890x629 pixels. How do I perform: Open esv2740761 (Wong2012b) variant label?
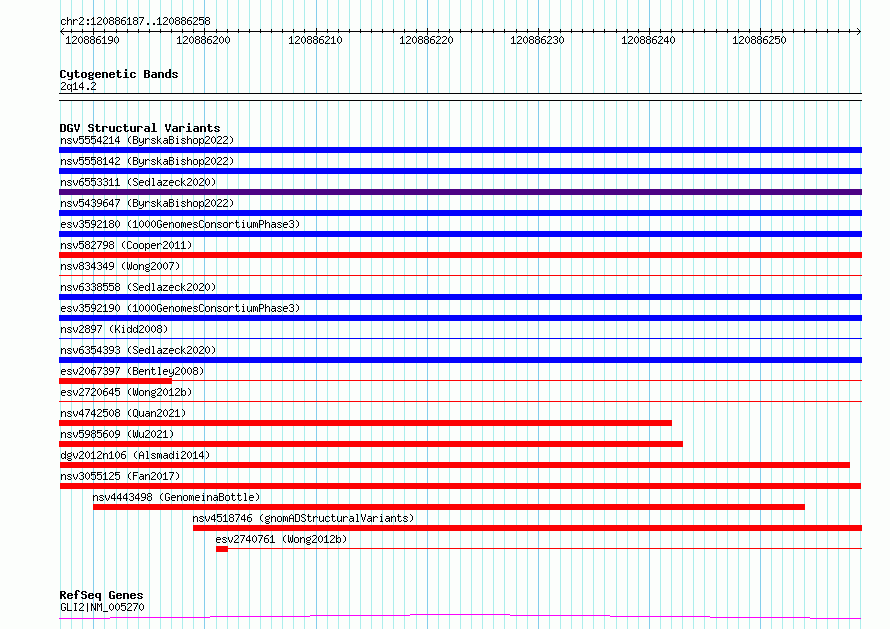click(x=281, y=539)
